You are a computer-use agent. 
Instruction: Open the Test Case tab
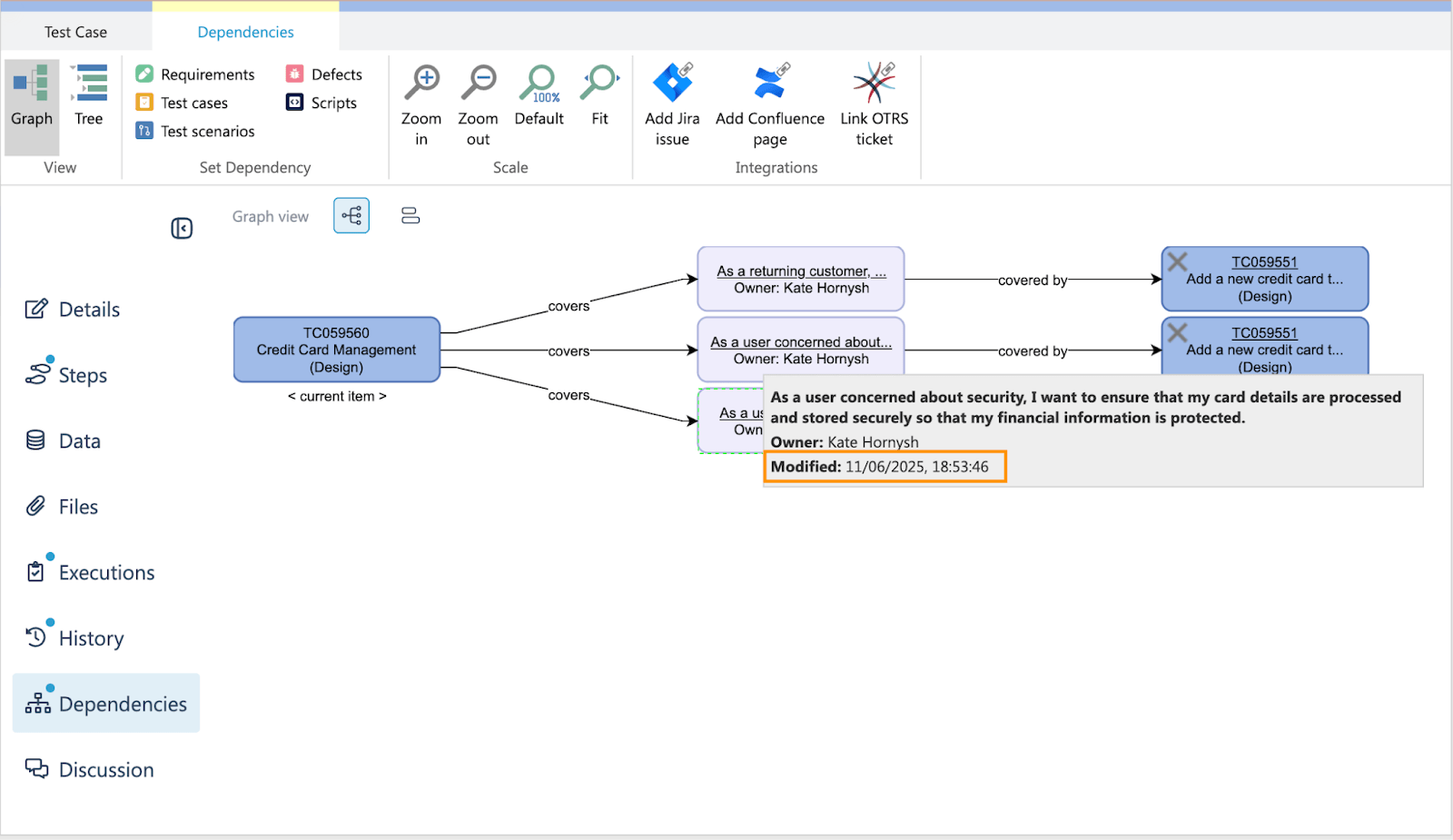coord(76,33)
